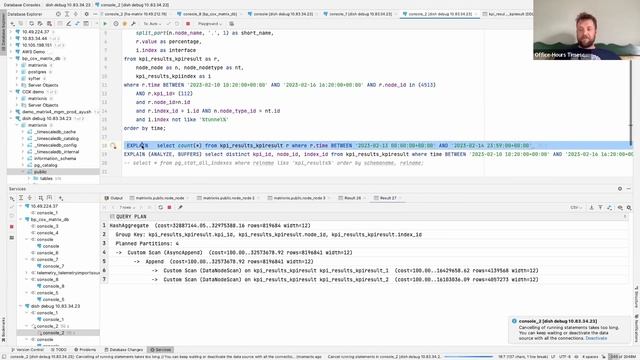640x360 pixels.
Task: Open the Tx: Auto transaction mode dropdown
Action: 151,24
